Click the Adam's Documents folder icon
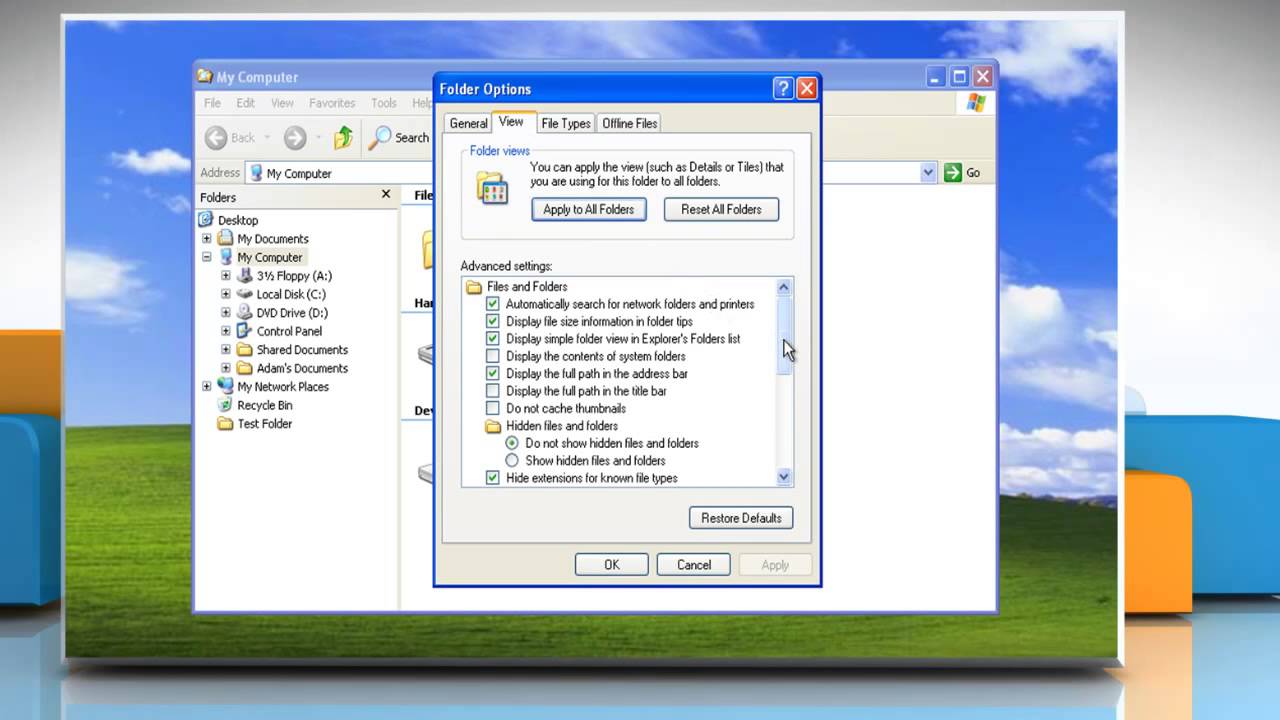Image resolution: width=1280 pixels, height=720 pixels. (244, 368)
